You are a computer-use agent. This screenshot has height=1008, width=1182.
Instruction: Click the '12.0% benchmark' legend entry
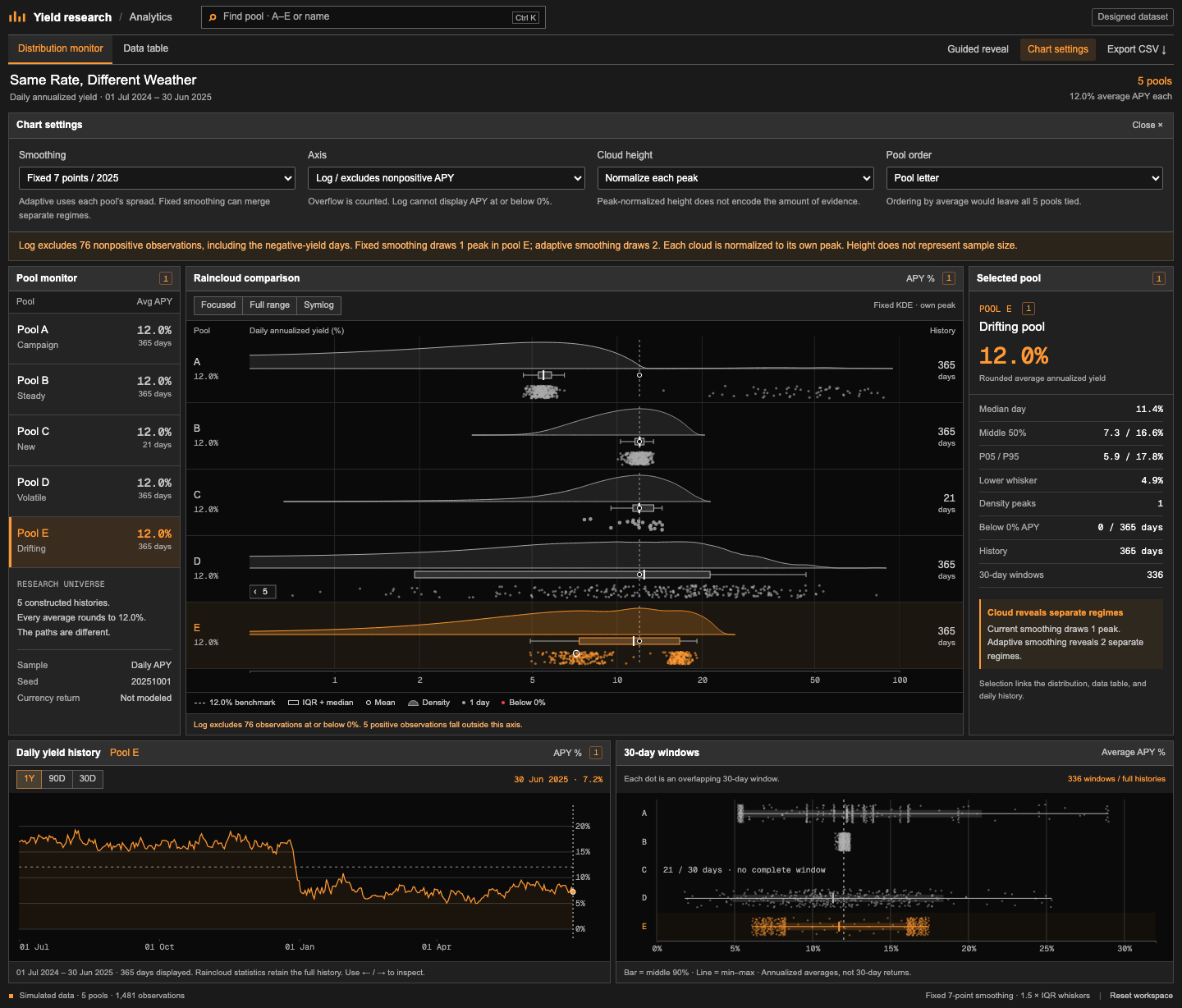click(235, 703)
